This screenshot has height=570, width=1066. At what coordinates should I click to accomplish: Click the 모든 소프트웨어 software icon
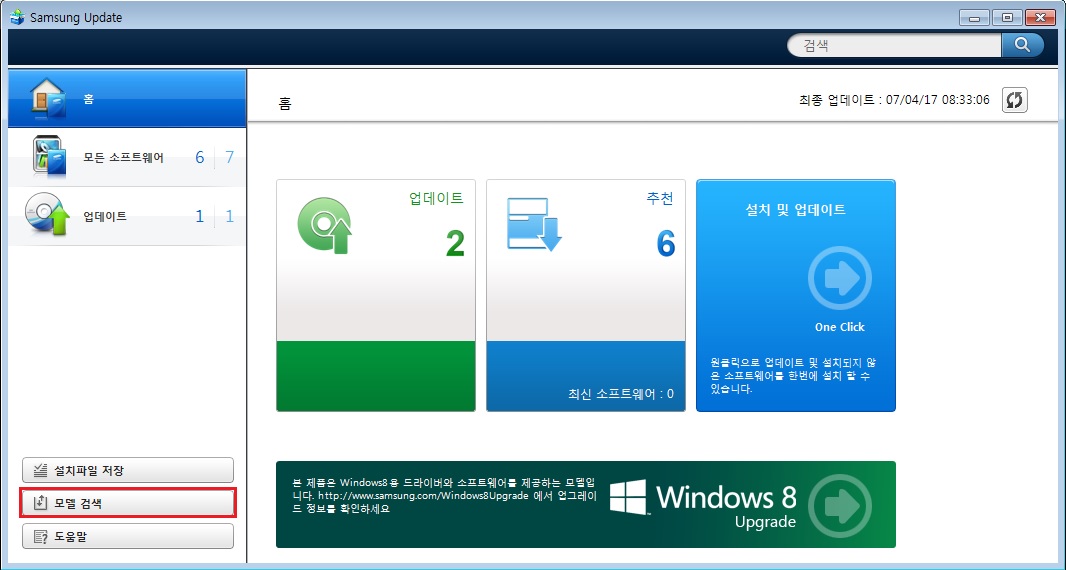point(49,156)
